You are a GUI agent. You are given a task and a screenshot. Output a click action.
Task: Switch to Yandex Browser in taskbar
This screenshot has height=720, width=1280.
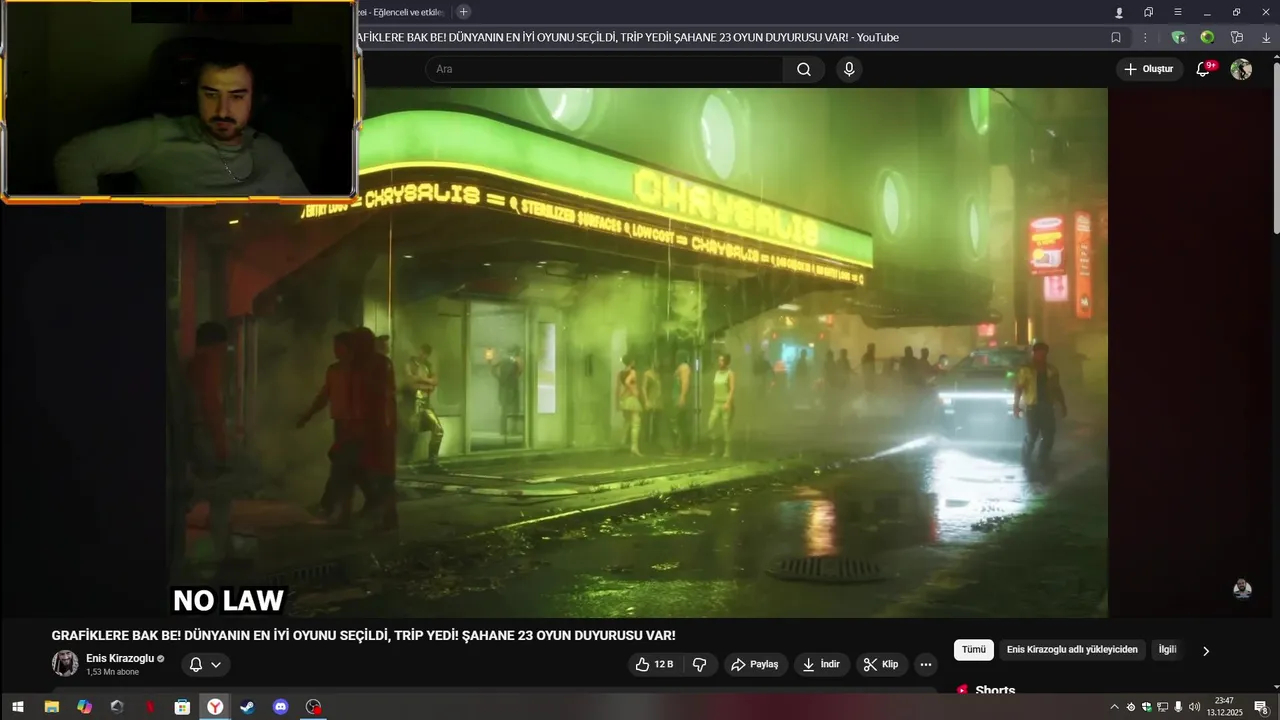pos(215,707)
